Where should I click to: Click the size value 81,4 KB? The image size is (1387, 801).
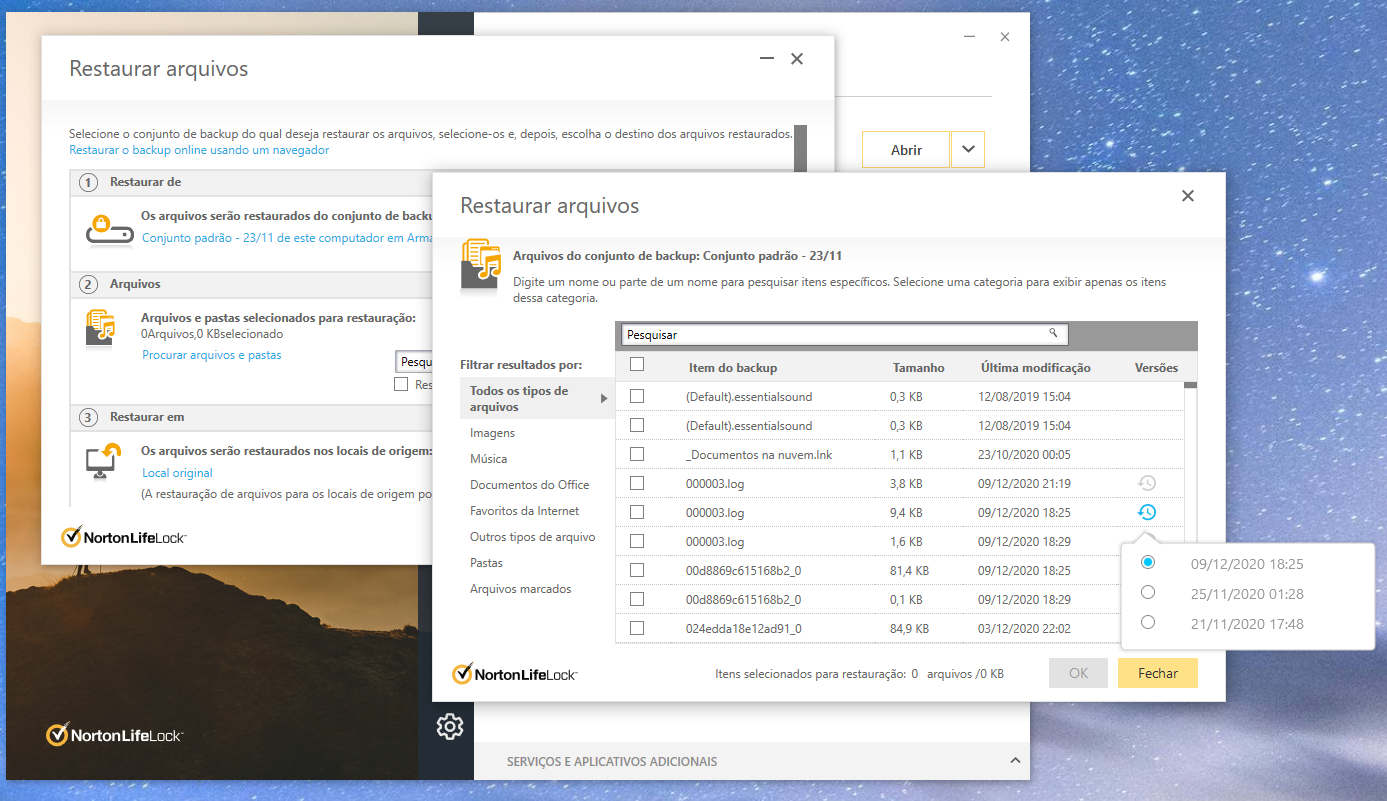[910, 571]
